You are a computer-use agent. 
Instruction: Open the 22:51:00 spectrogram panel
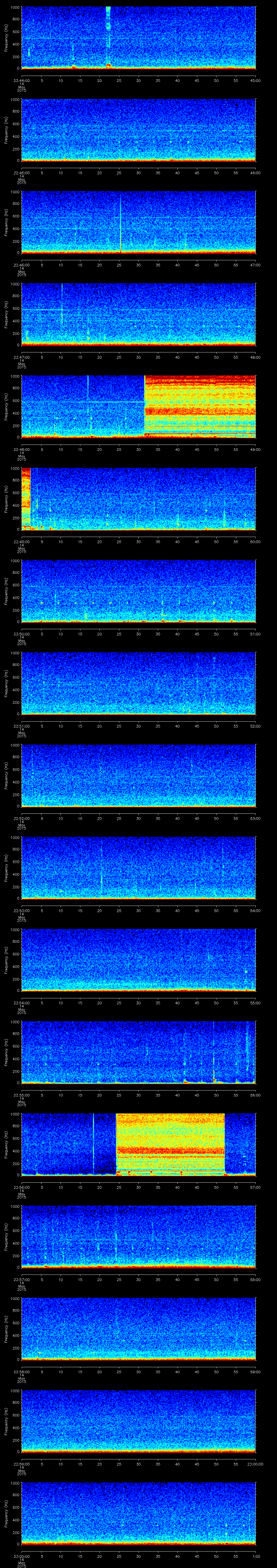tap(139, 683)
